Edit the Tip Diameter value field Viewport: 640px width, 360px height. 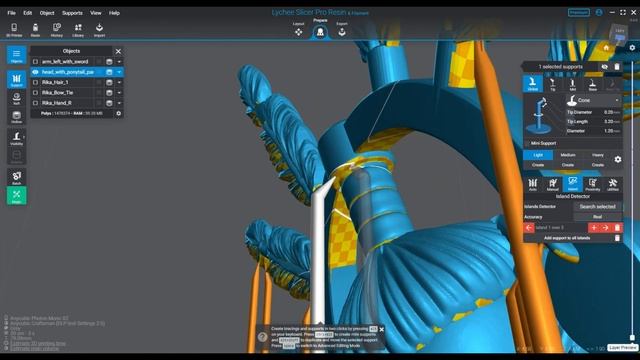(611, 112)
